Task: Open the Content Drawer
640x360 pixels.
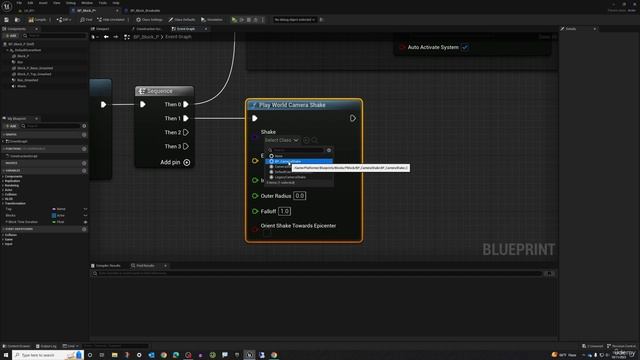Action: (17, 346)
